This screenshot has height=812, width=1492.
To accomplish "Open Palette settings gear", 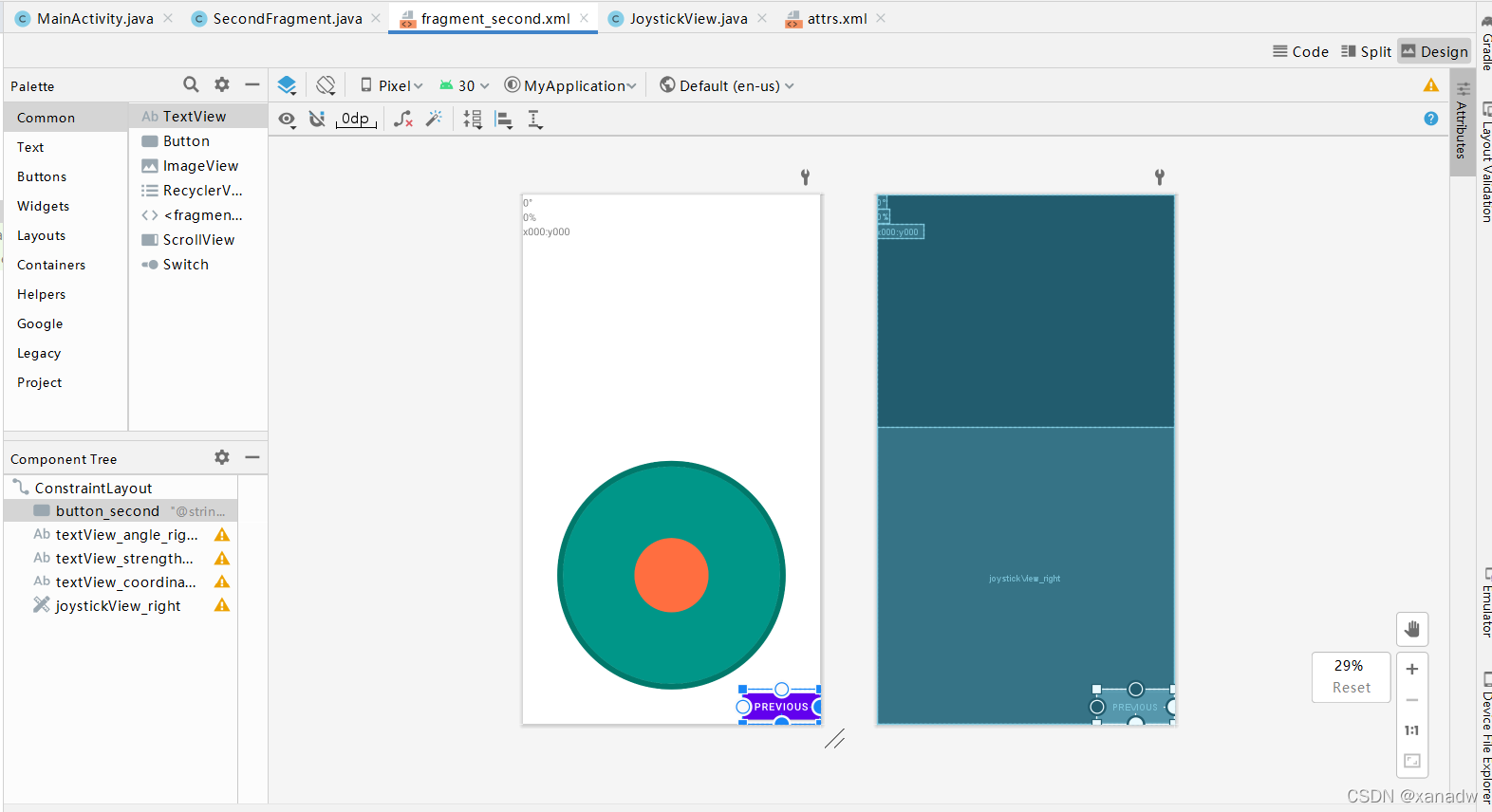I will (222, 84).
